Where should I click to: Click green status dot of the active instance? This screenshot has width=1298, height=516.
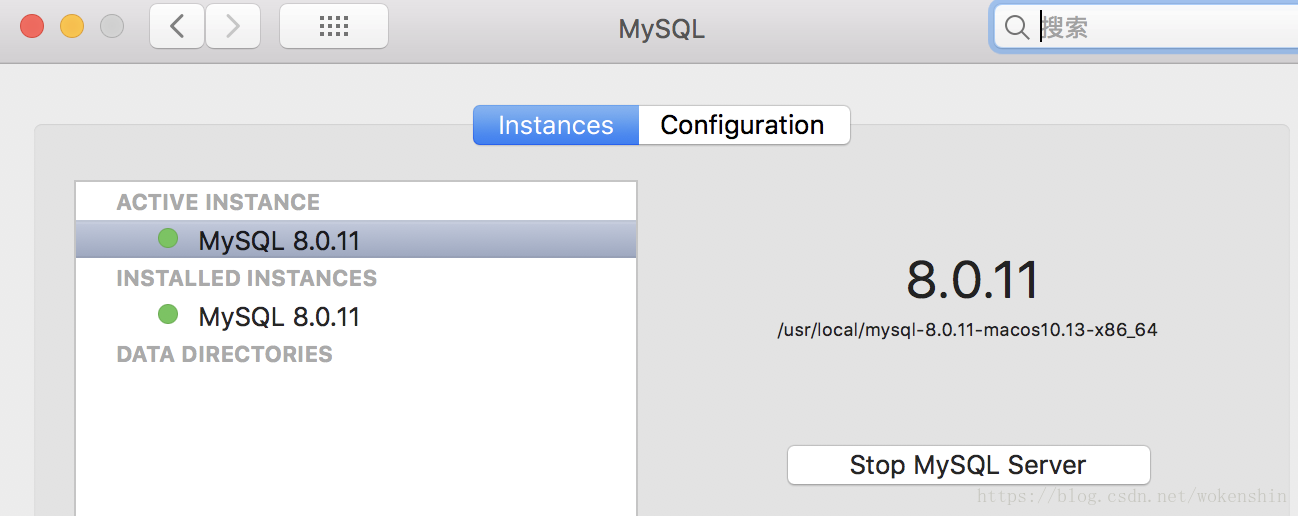[x=168, y=238]
